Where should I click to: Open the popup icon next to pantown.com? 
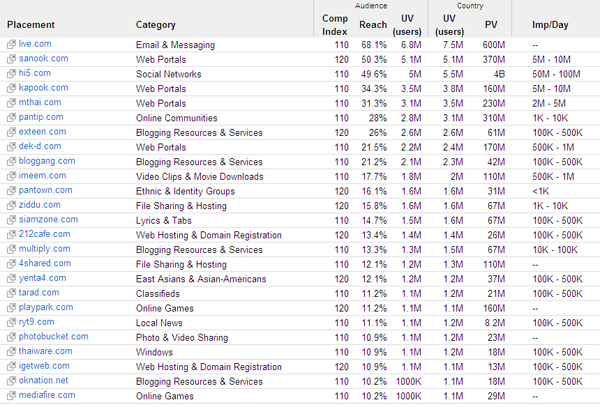(11, 190)
